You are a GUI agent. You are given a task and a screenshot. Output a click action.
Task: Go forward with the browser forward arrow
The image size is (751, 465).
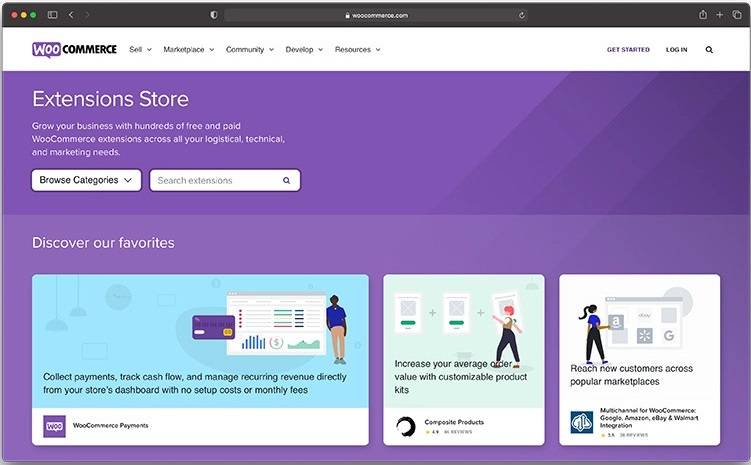(x=87, y=15)
